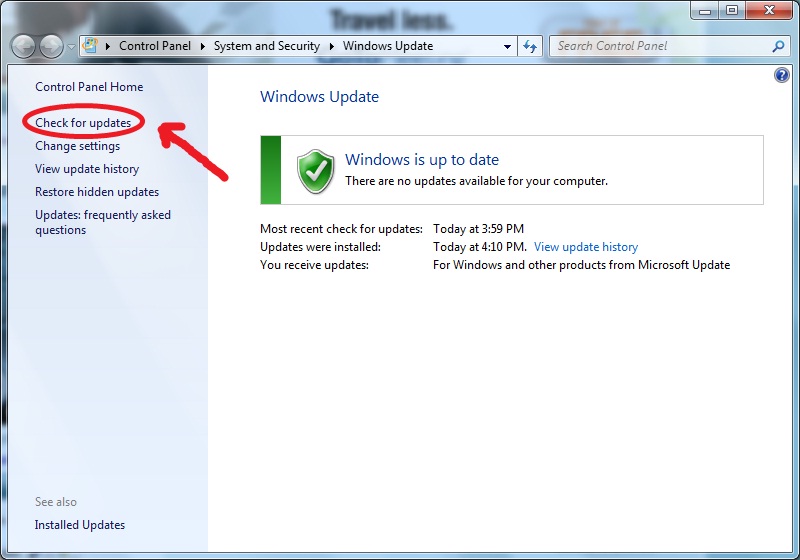Click the green shield checkmark icon
The width and height of the screenshot is (800, 560).
coord(316,171)
